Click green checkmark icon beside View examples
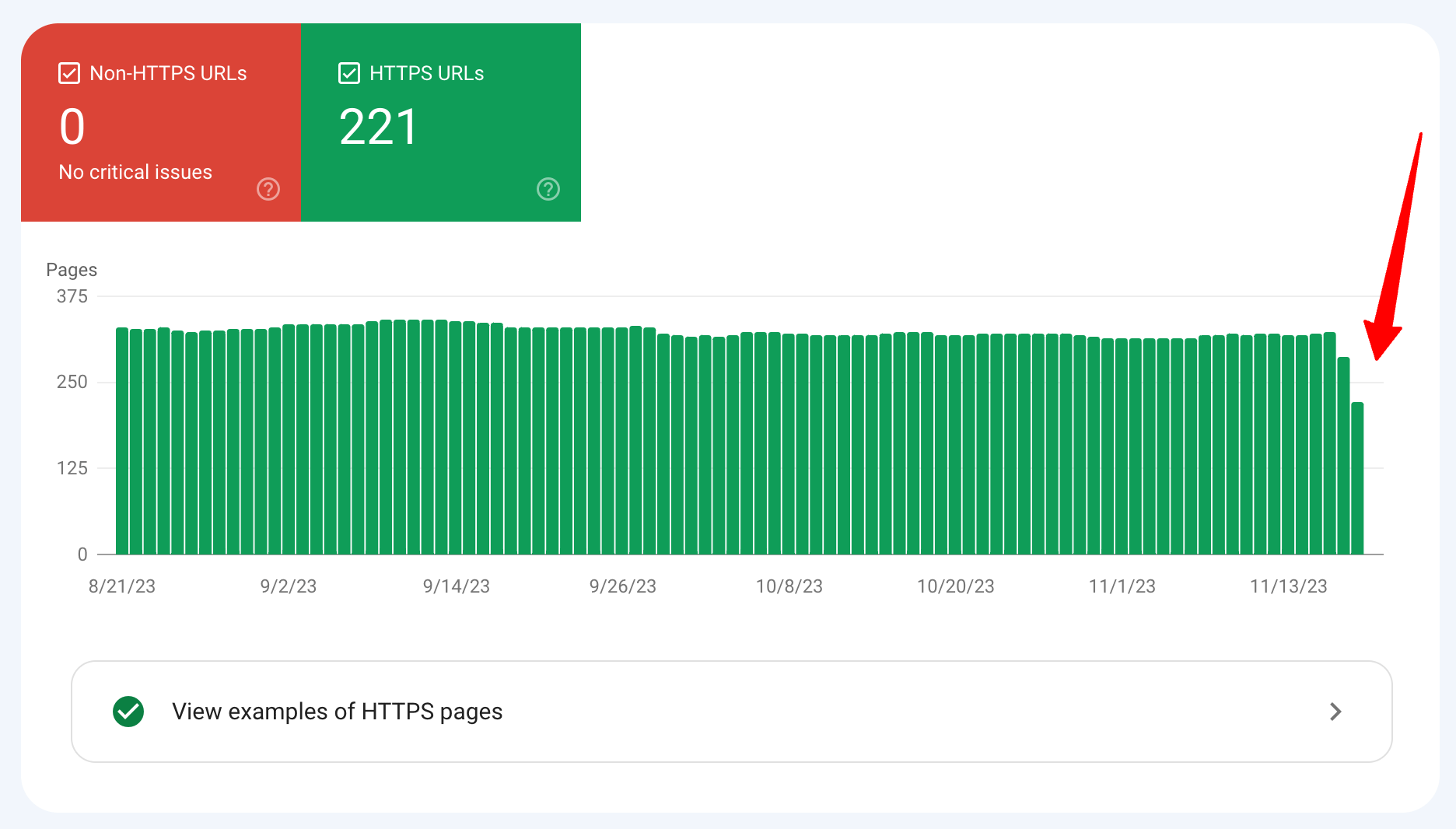 tap(128, 712)
